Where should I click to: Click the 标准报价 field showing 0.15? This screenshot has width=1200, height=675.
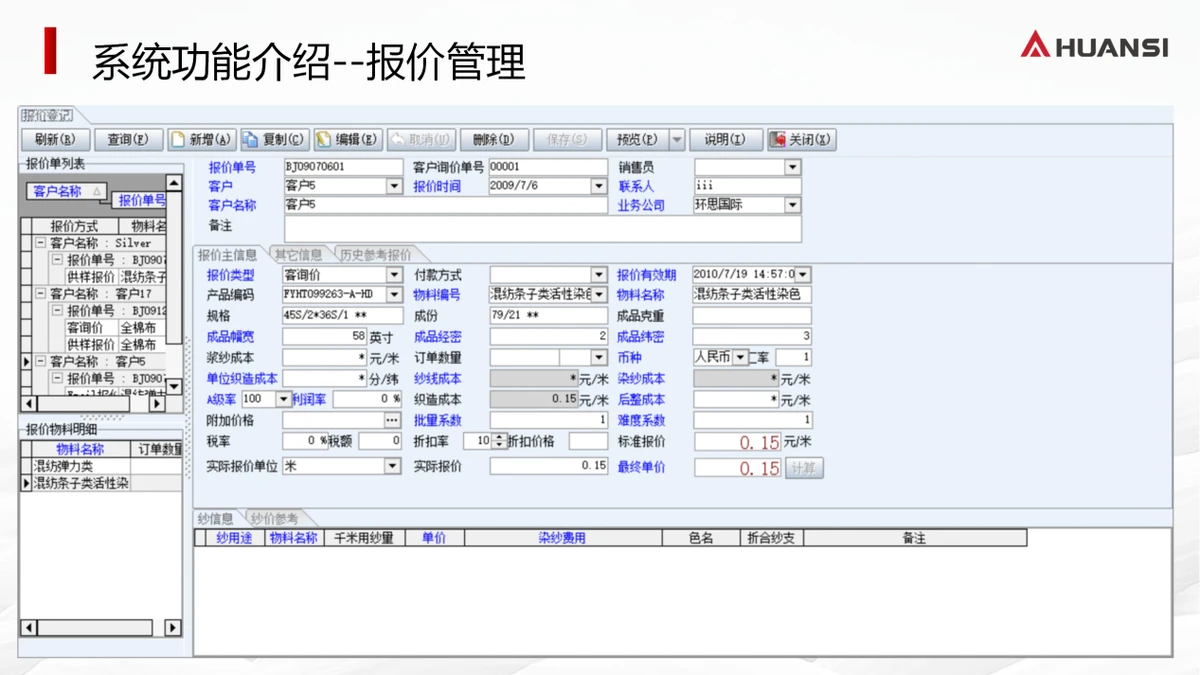737,442
